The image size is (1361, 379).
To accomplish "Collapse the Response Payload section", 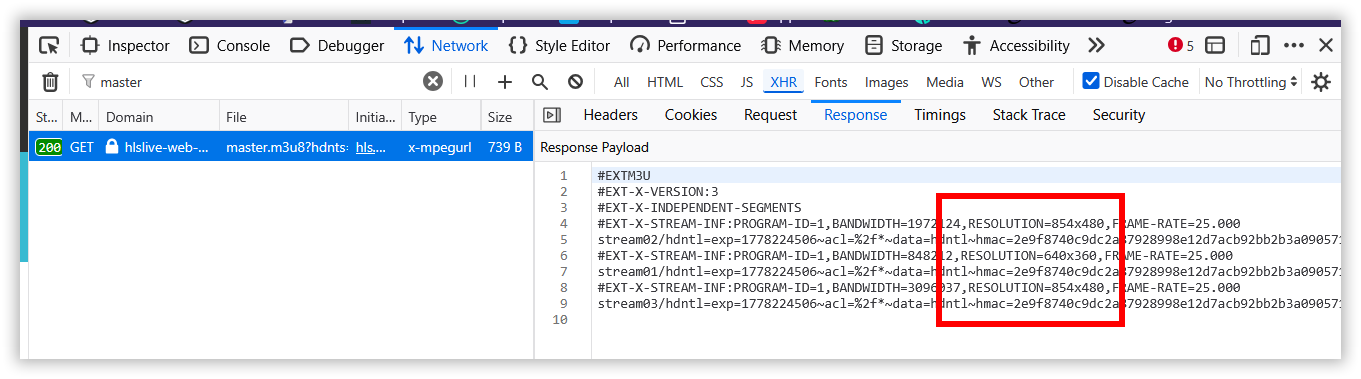I will coord(594,148).
